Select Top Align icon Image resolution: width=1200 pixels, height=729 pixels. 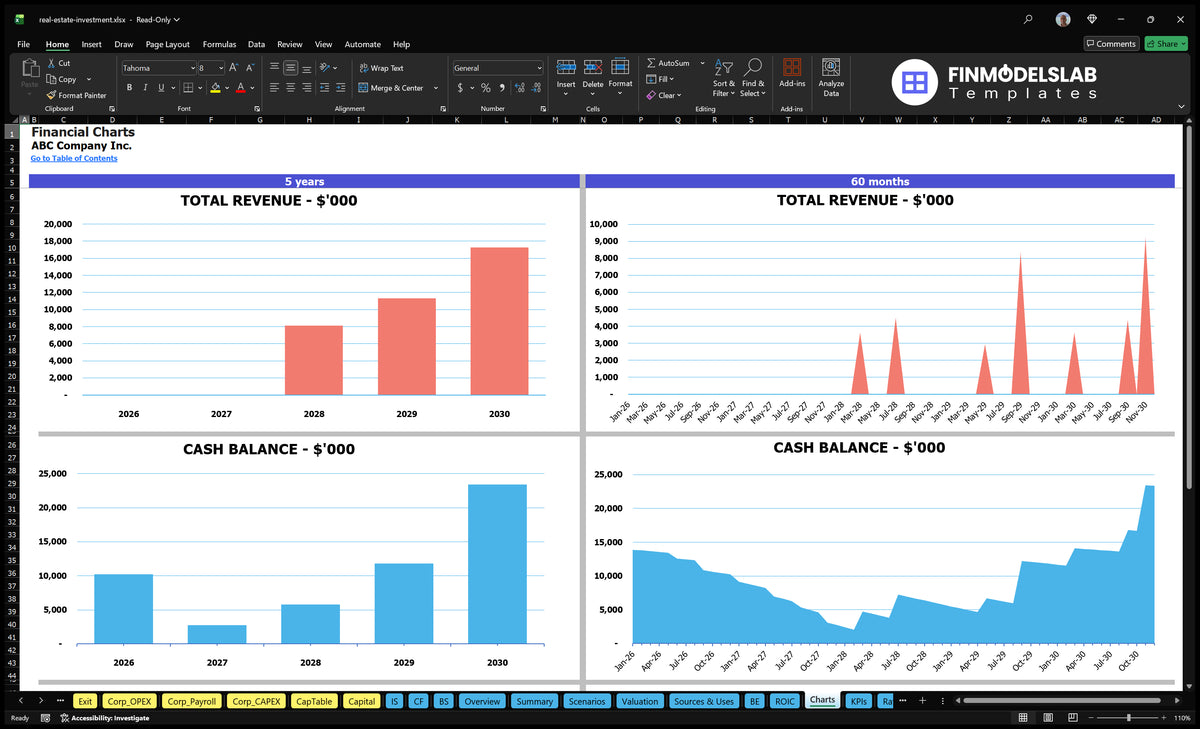274,68
